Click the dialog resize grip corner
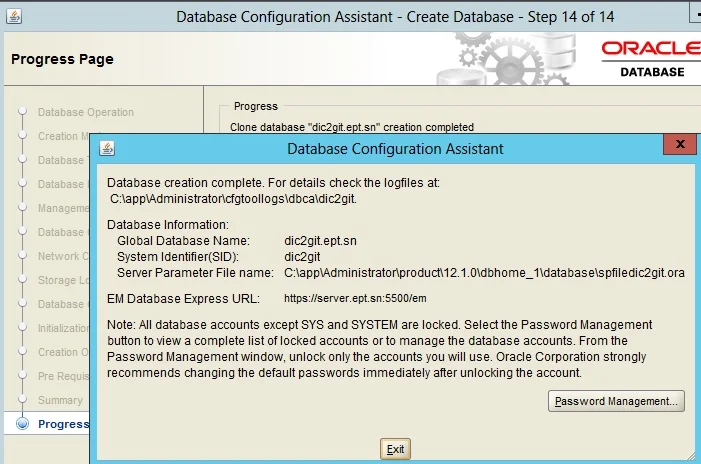Screen dimensions: 701x464 (691, 455)
